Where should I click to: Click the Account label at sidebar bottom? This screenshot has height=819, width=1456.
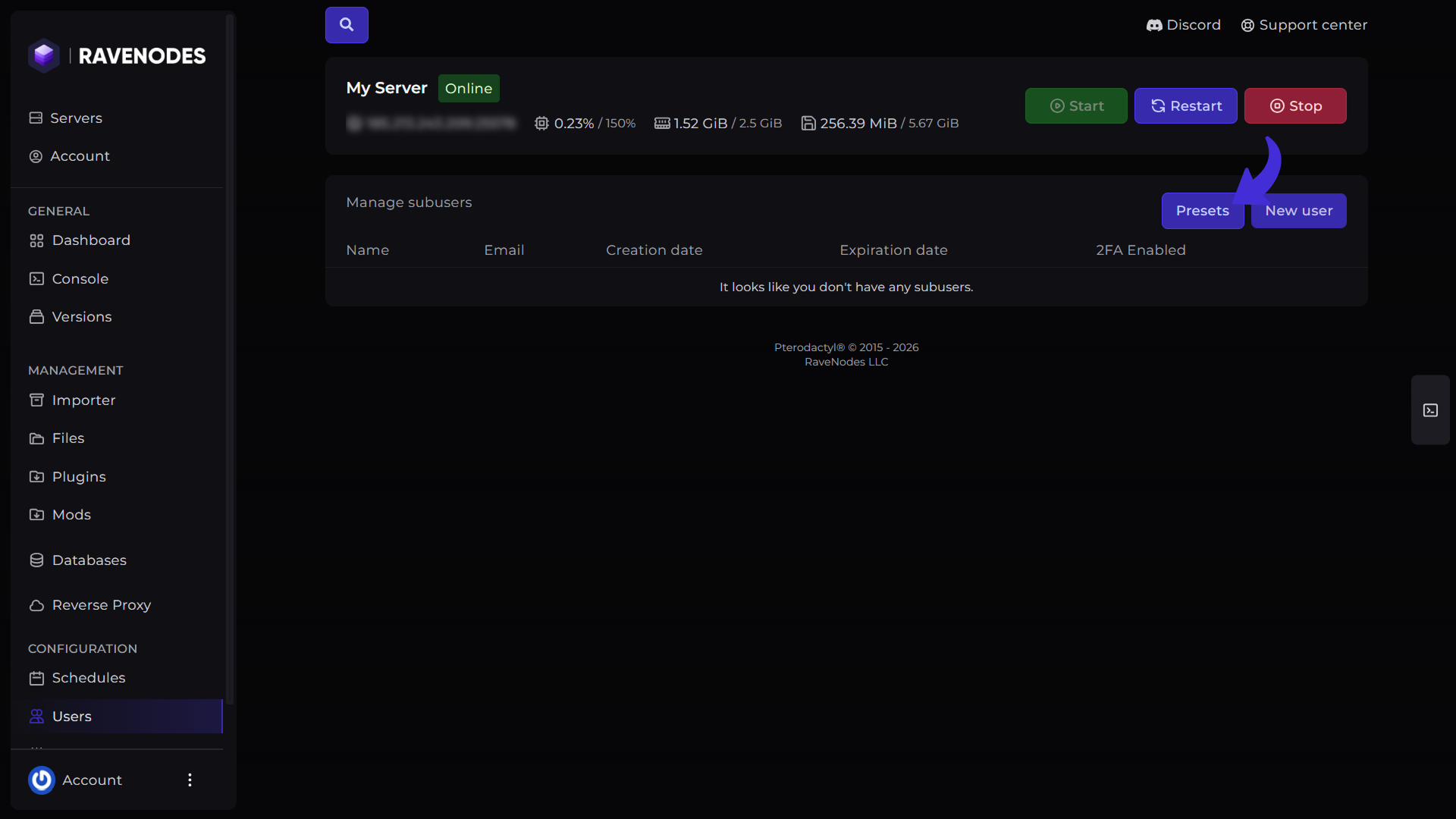pos(92,780)
